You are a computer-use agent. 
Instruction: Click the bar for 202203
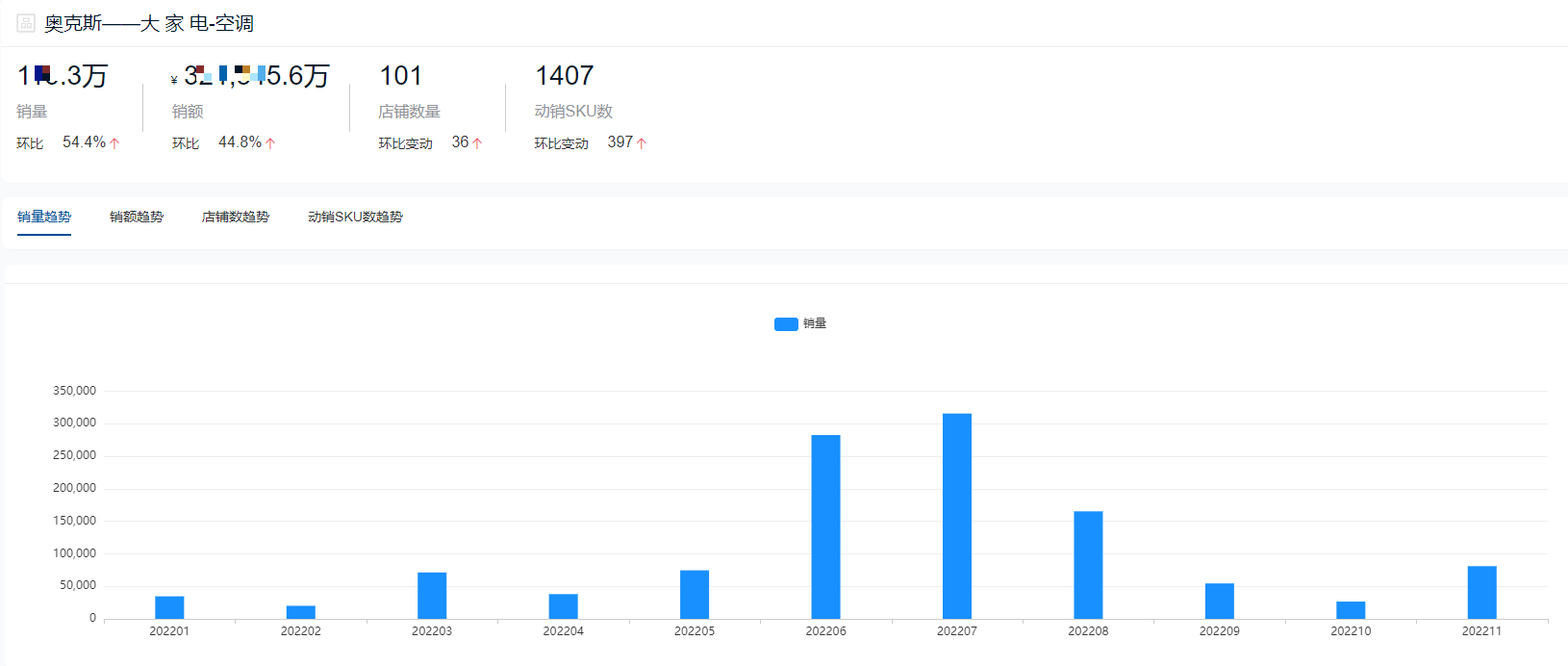click(432, 596)
